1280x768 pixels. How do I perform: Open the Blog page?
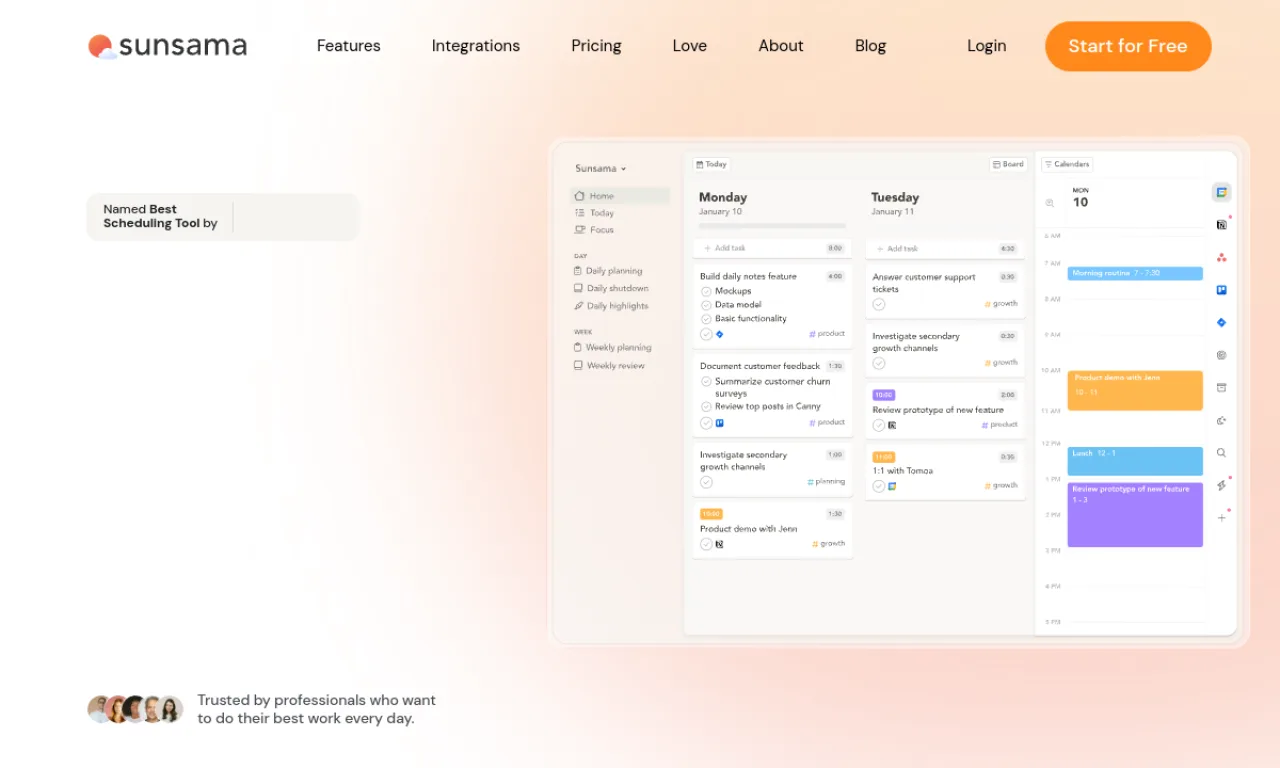click(871, 46)
